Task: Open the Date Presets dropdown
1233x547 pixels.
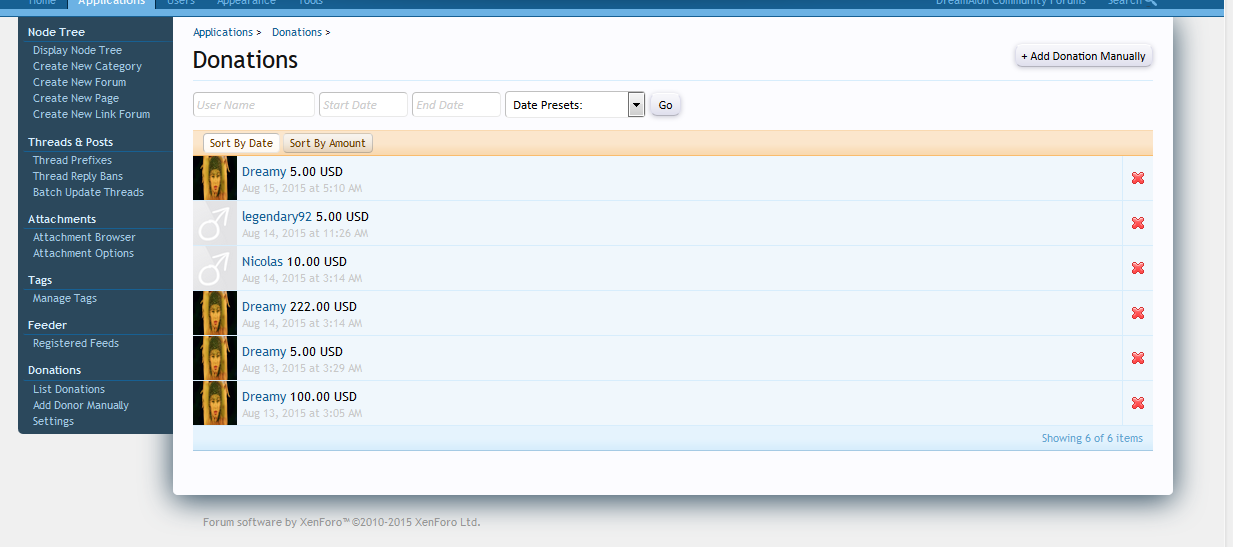Action: 575,105
